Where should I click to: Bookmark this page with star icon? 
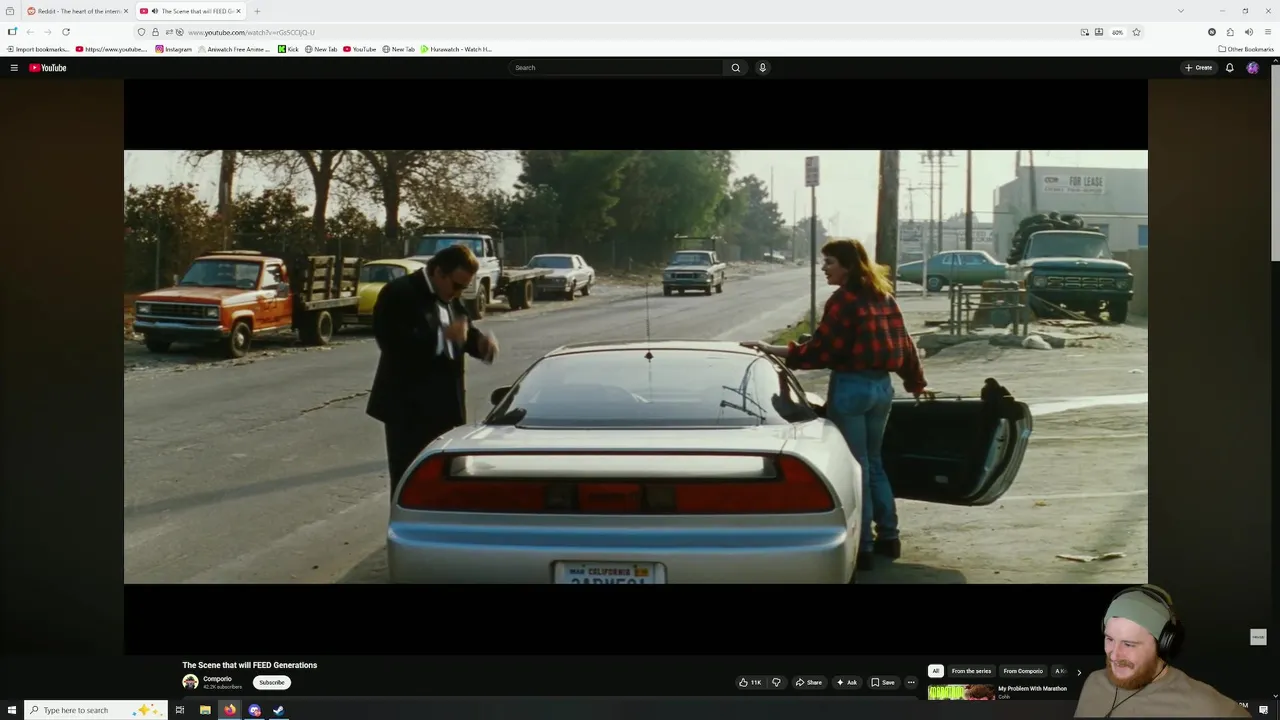1136,32
